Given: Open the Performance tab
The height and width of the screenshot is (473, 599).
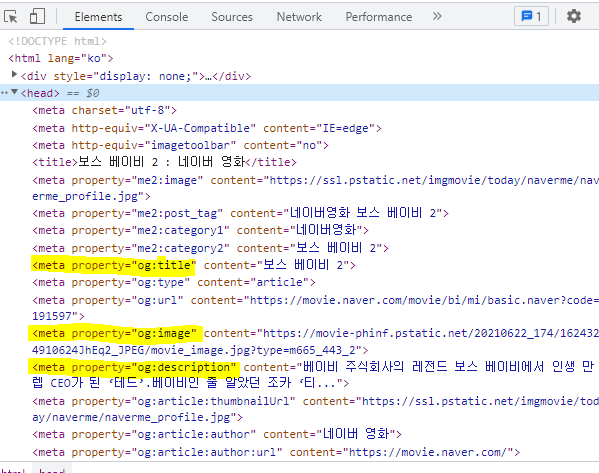Looking at the screenshot, I should tap(379, 17).
